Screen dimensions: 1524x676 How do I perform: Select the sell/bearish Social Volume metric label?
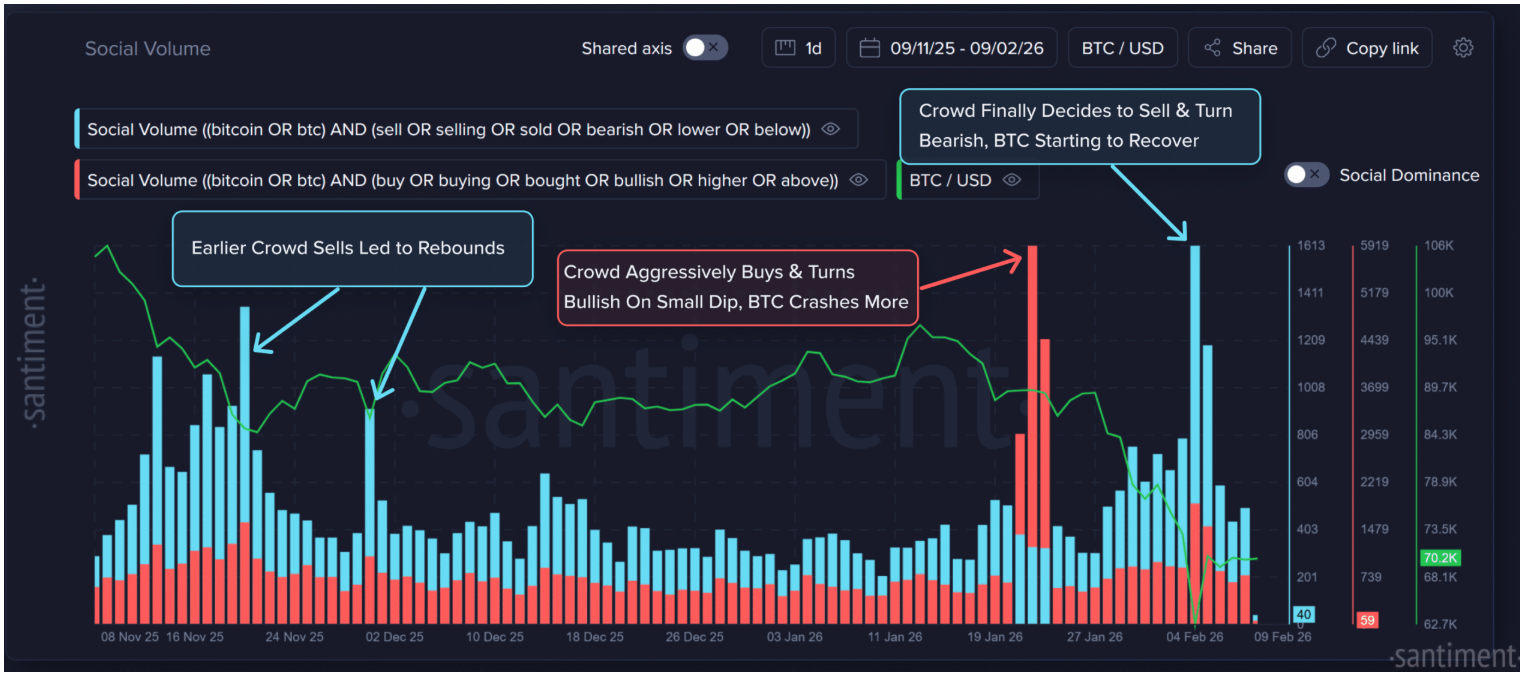click(448, 129)
